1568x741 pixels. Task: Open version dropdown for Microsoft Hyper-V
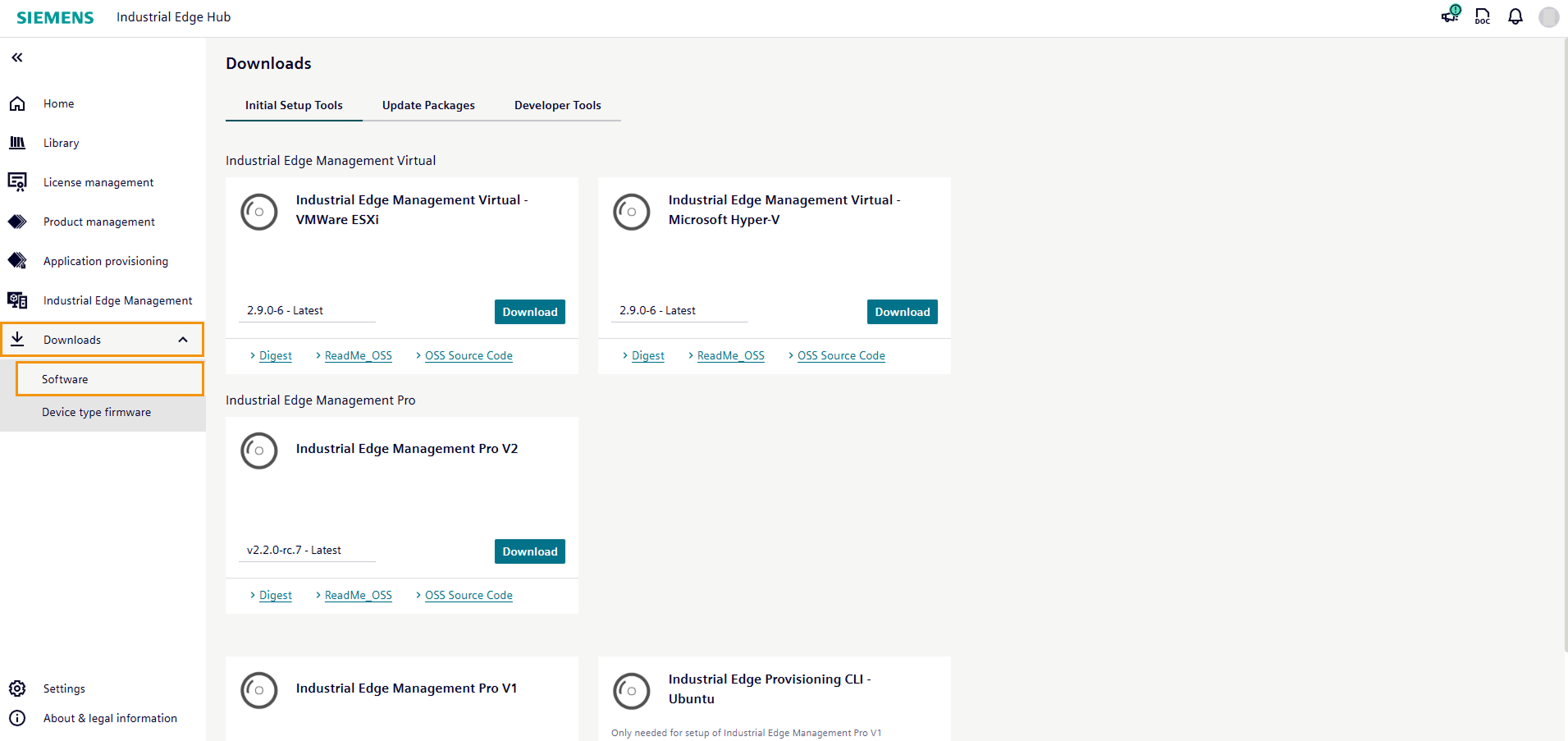point(679,311)
